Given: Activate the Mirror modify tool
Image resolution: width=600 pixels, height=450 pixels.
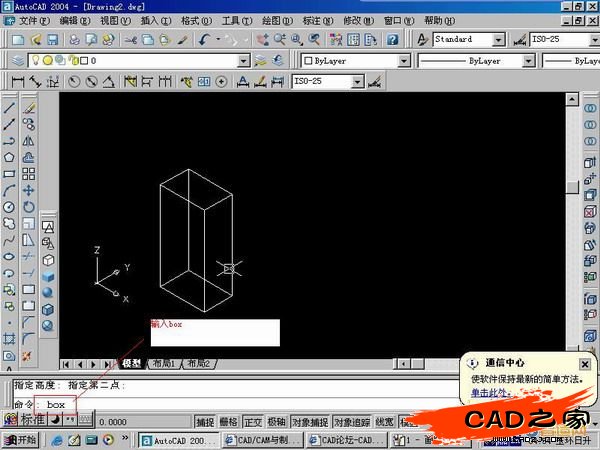Looking at the screenshot, I should tap(29, 140).
